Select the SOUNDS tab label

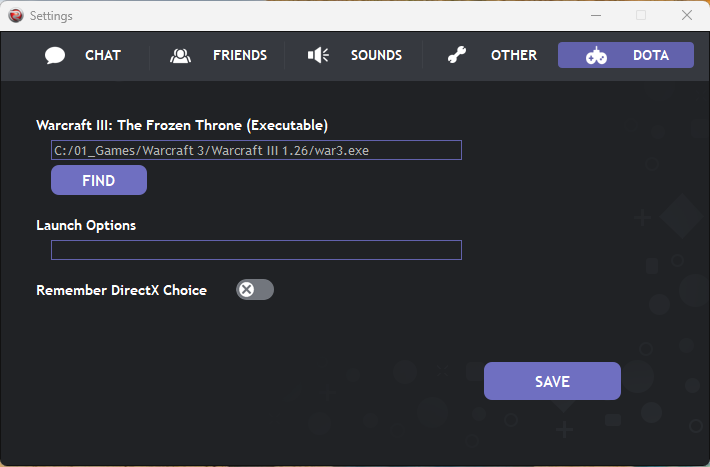coord(376,55)
